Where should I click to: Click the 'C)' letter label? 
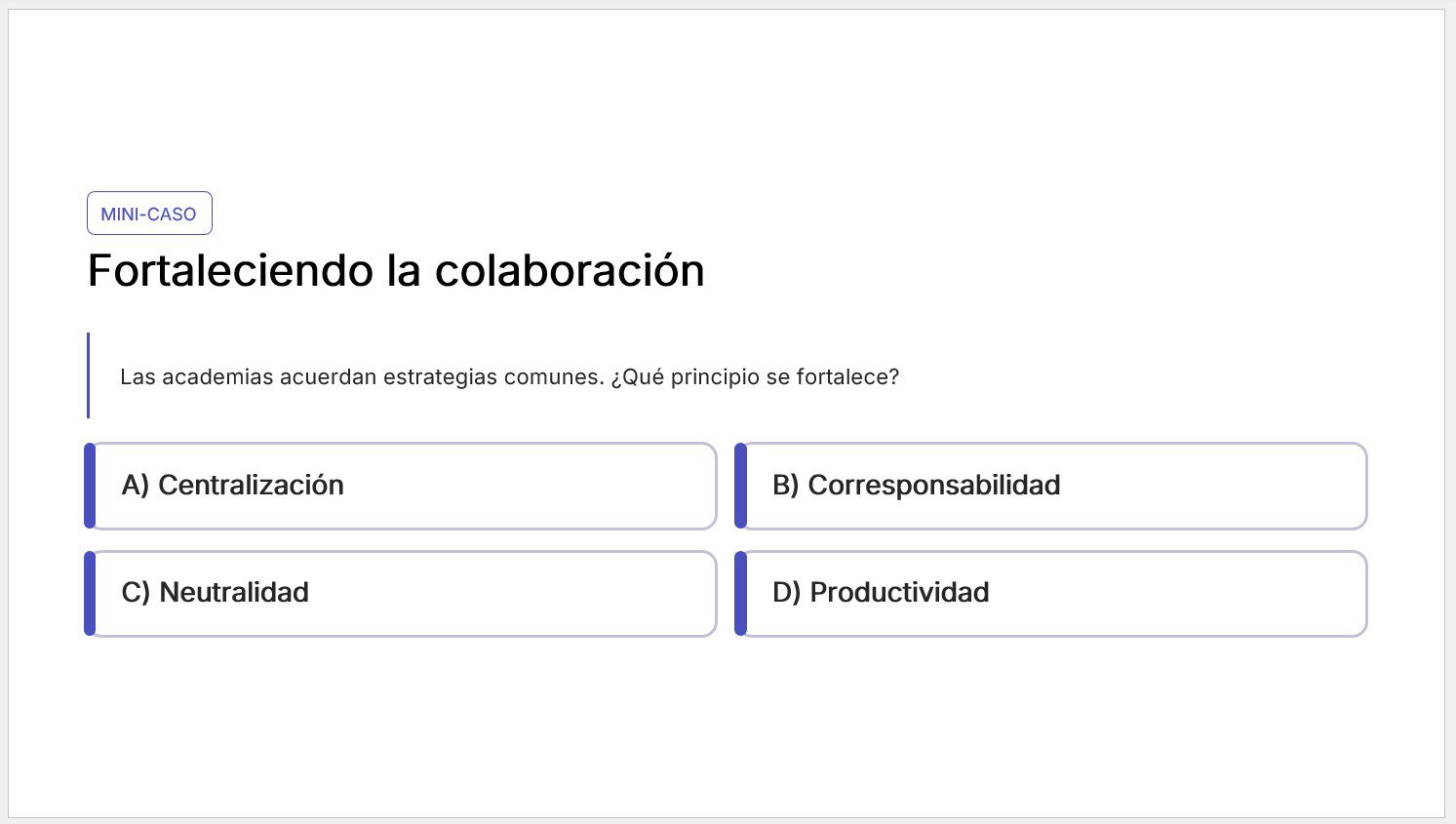click(136, 593)
